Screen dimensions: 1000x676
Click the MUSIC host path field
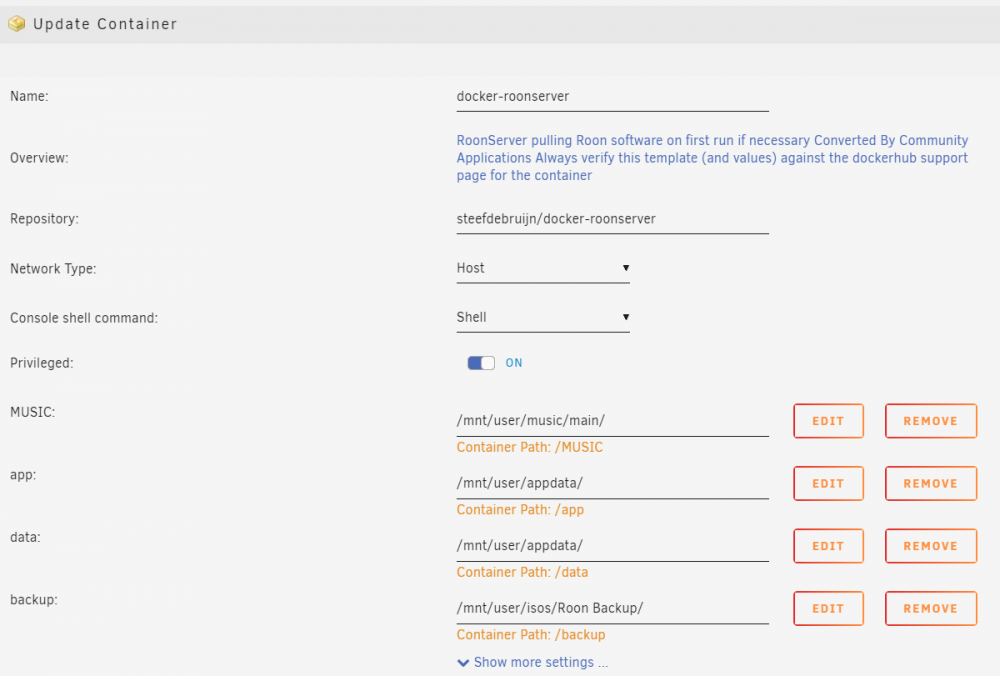pos(612,421)
